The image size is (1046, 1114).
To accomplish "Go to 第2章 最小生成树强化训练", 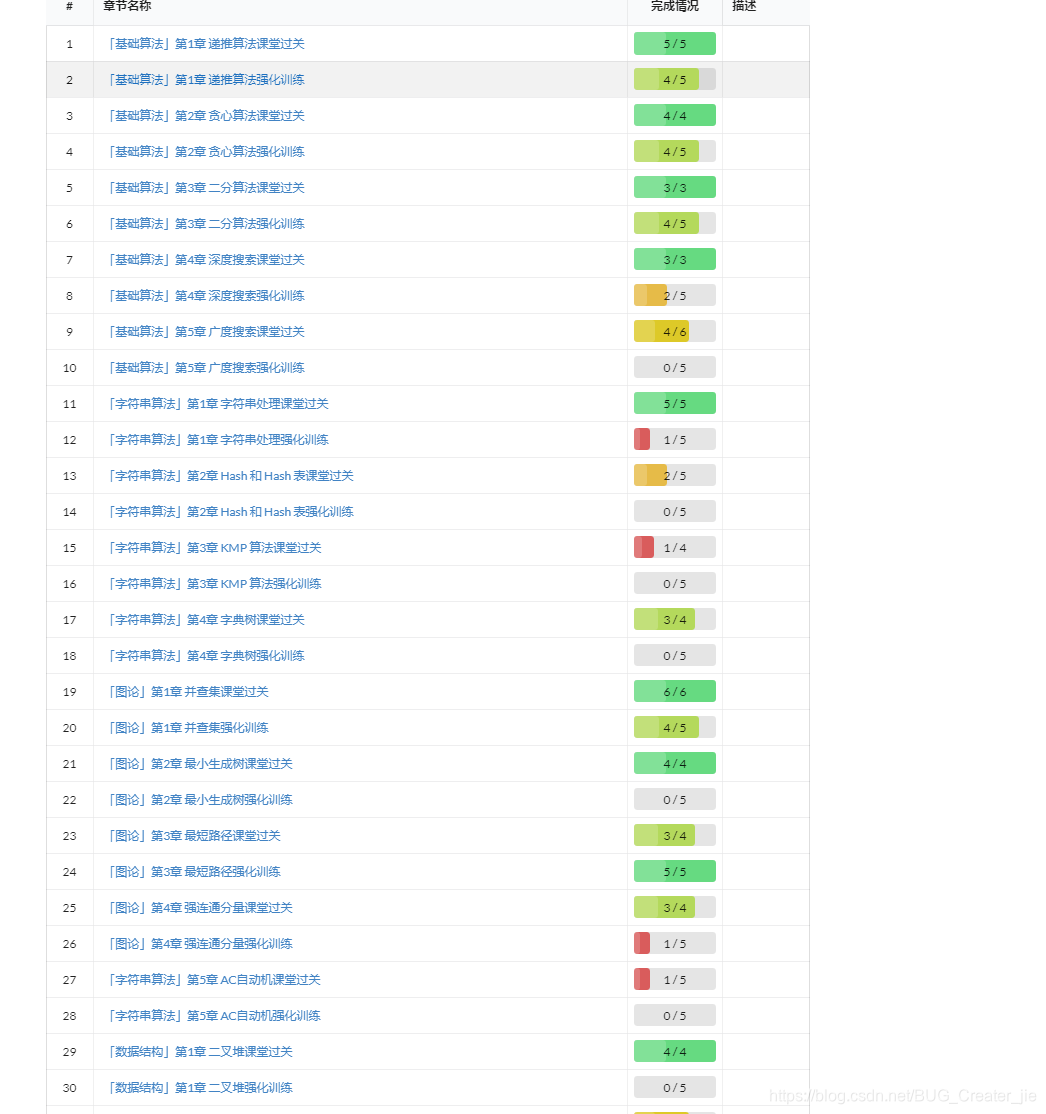I will [200, 800].
